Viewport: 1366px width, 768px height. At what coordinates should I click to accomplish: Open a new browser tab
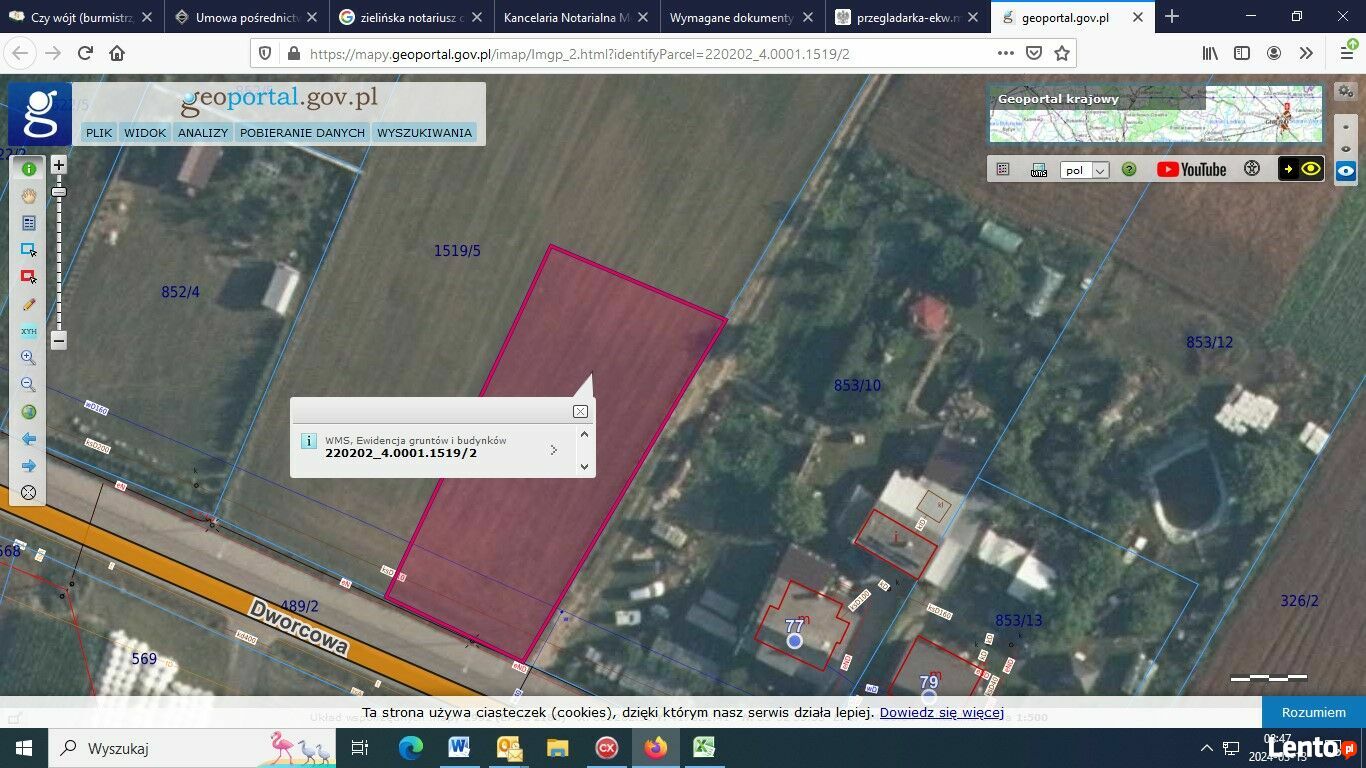(1172, 16)
